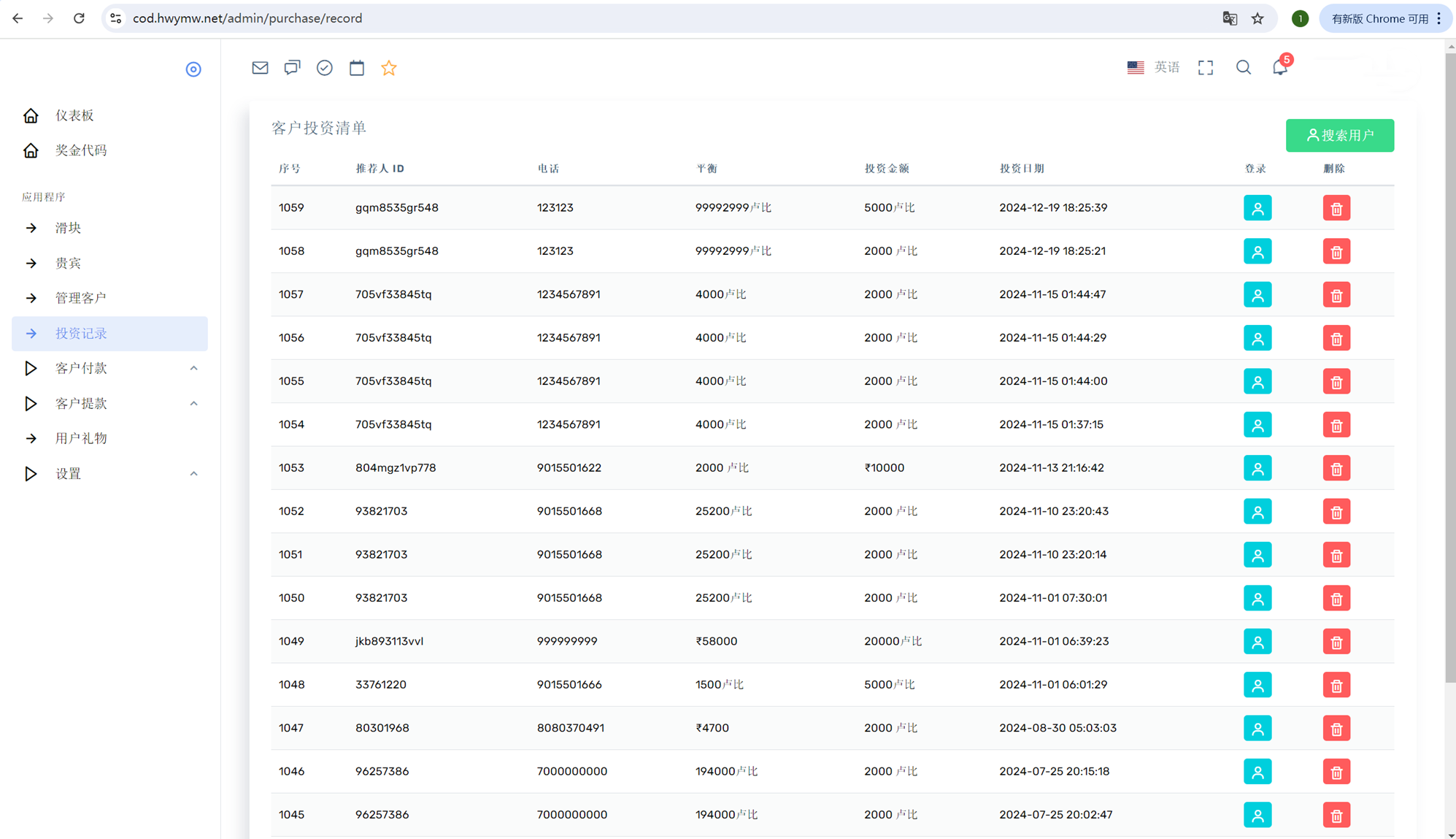Open the mail envelope icon in toolbar

(260, 68)
